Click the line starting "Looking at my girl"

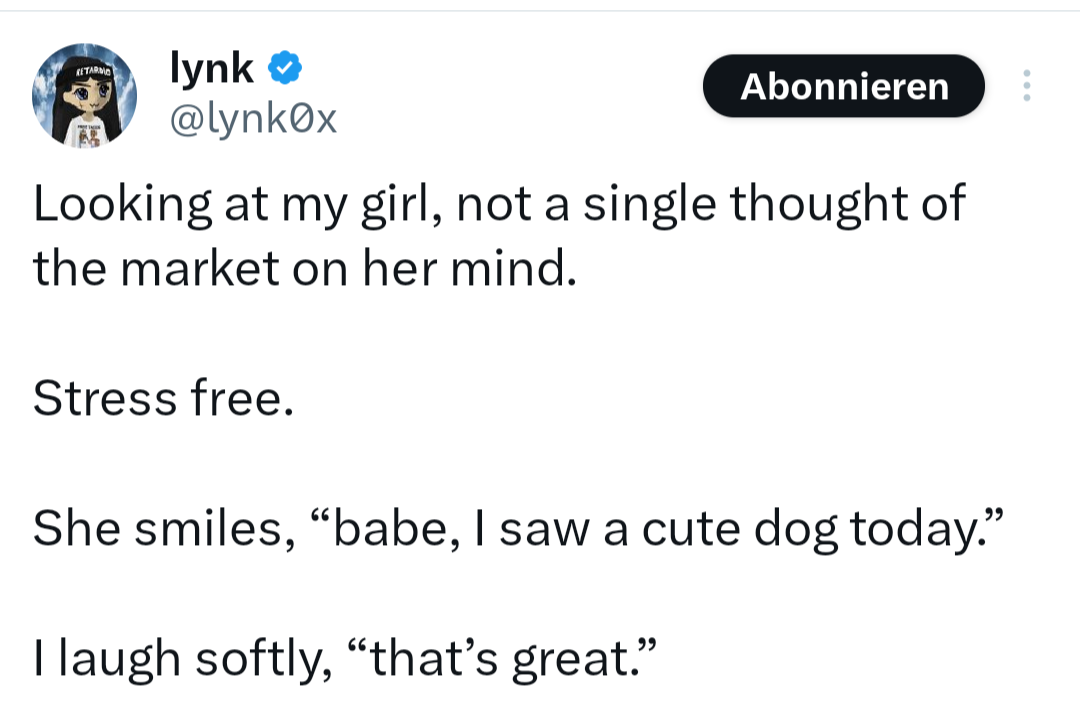(x=499, y=206)
